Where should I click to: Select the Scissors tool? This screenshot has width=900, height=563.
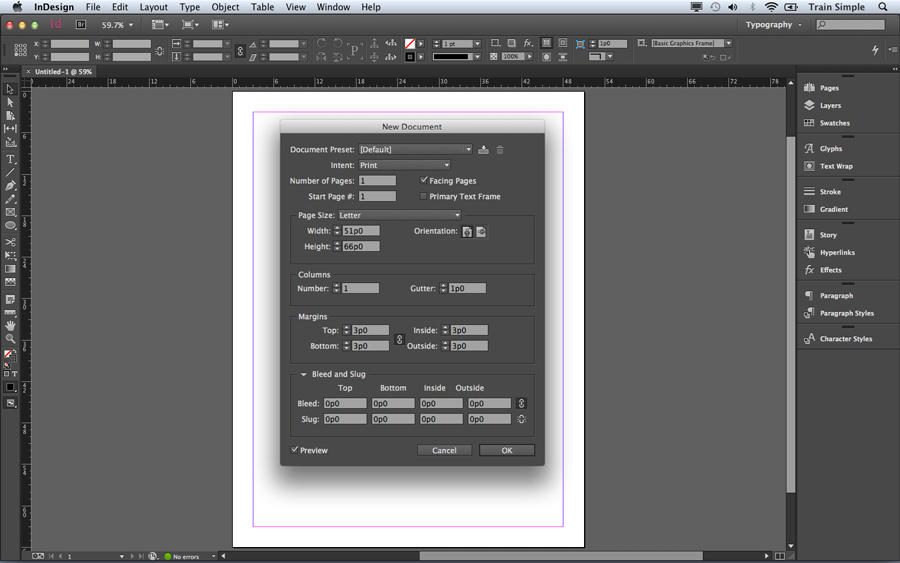point(10,242)
